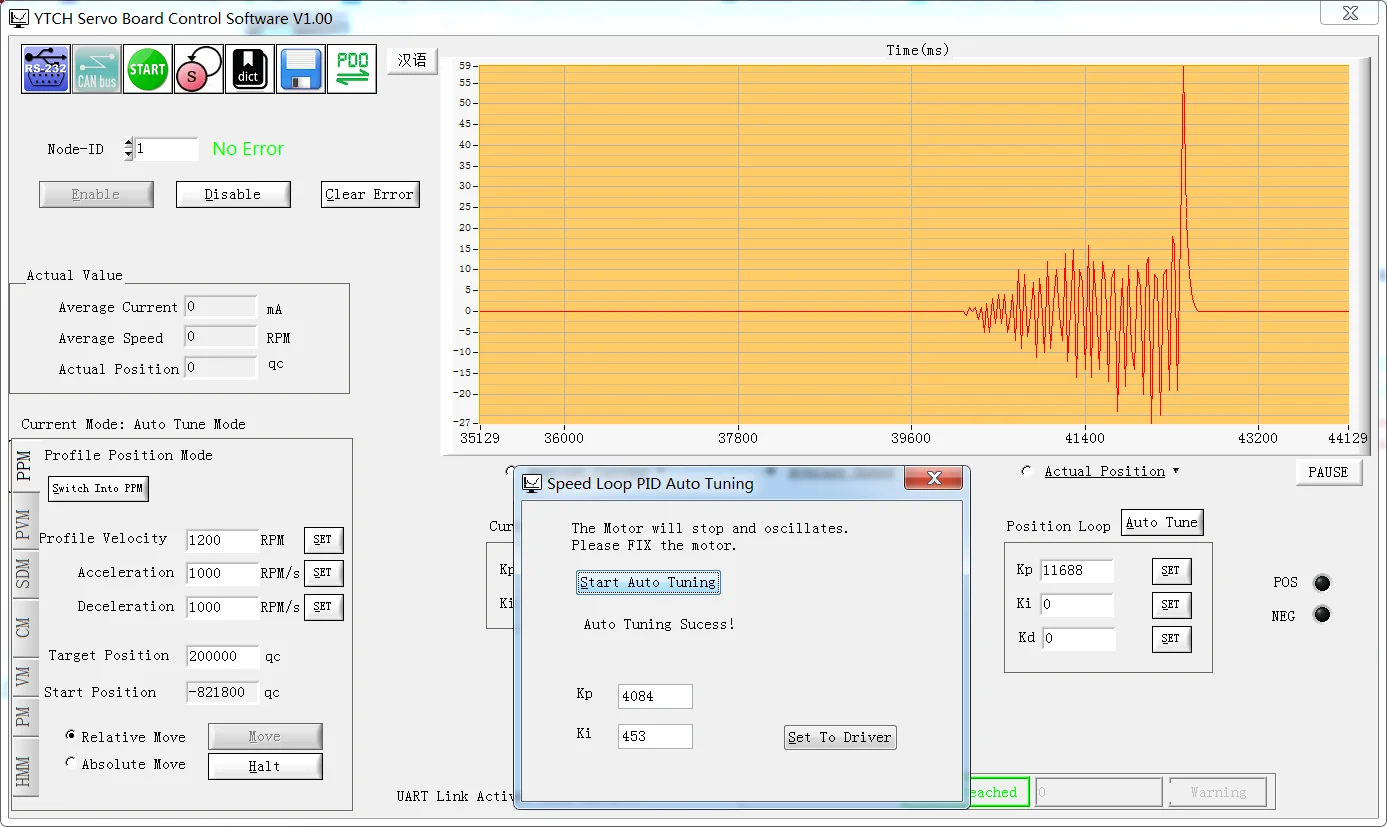1387x827 pixels.
Task: Open the PDO configuration icon
Action: [352, 69]
